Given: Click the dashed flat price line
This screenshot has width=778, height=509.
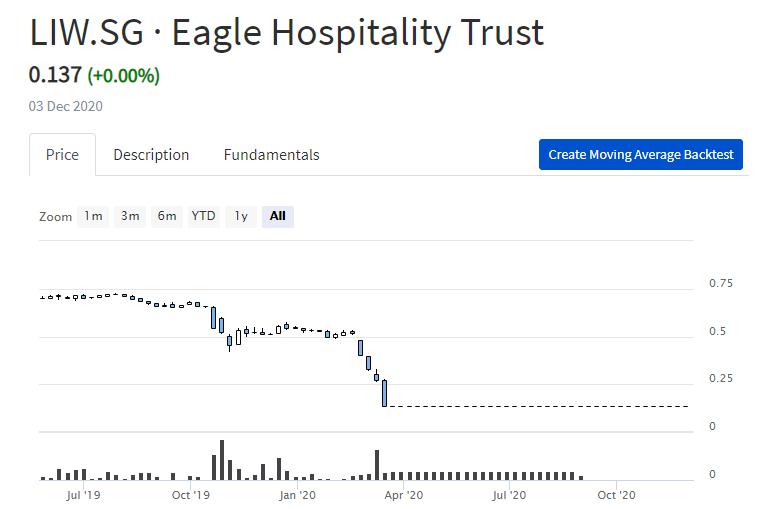Looking at the screenshot, I should point(540,406).
